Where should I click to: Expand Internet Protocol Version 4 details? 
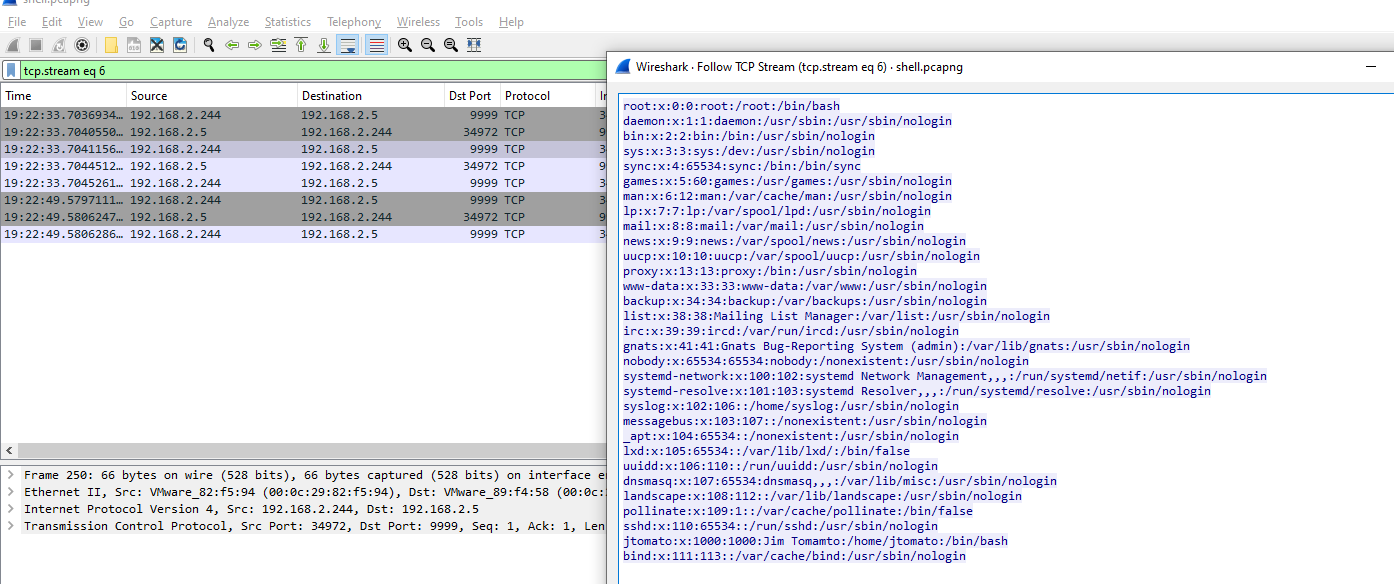click(10, 509)
